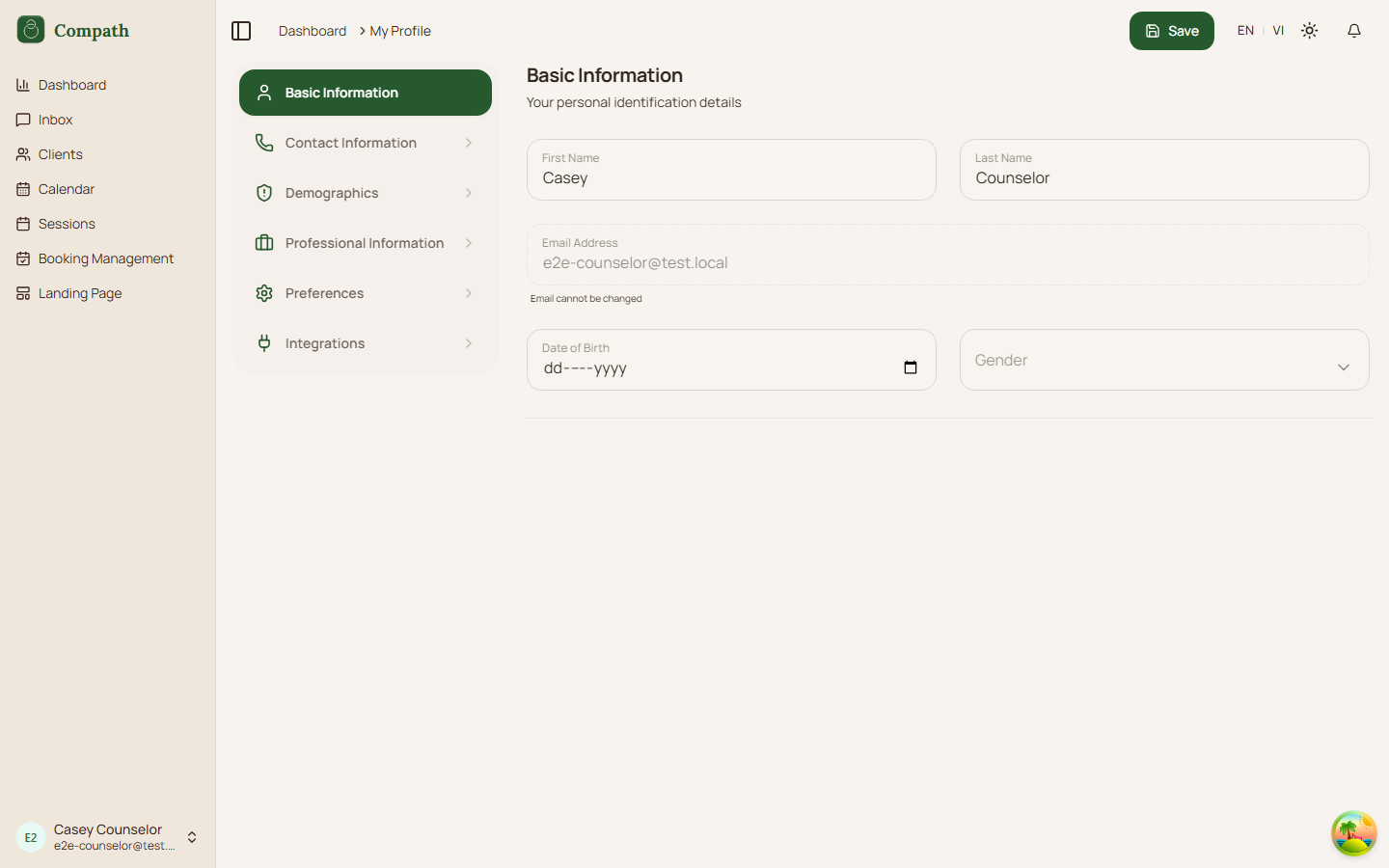The image size is (1389, 868).
Task: Click the Compath logo icon
Action: 31,30
